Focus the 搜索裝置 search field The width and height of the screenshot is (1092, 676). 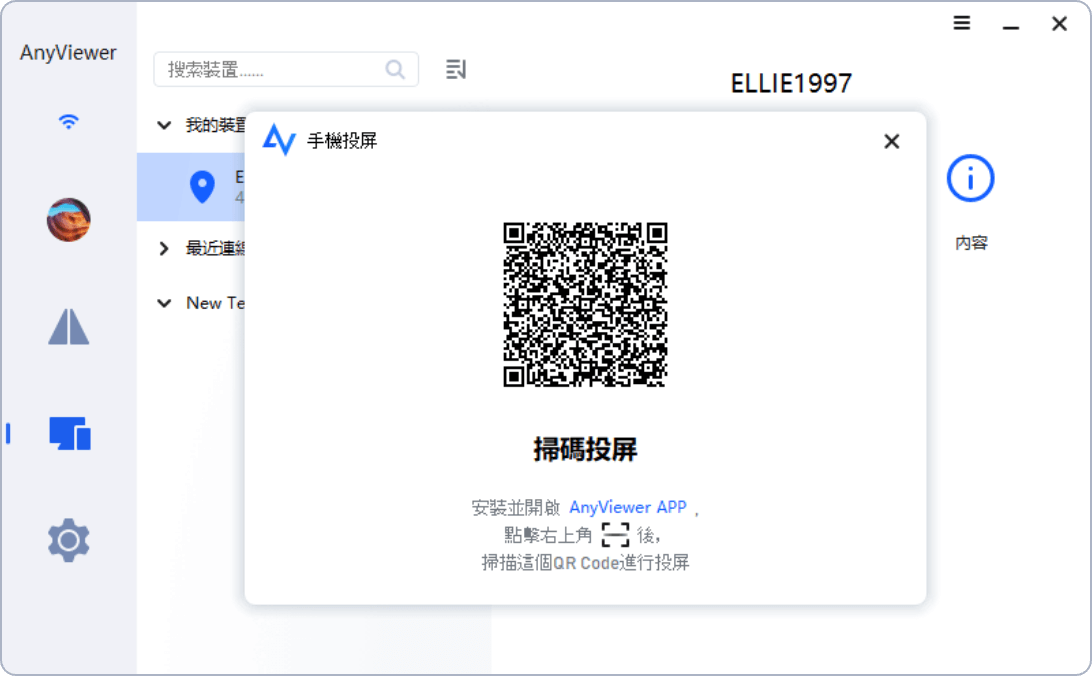tap(270, 69)
